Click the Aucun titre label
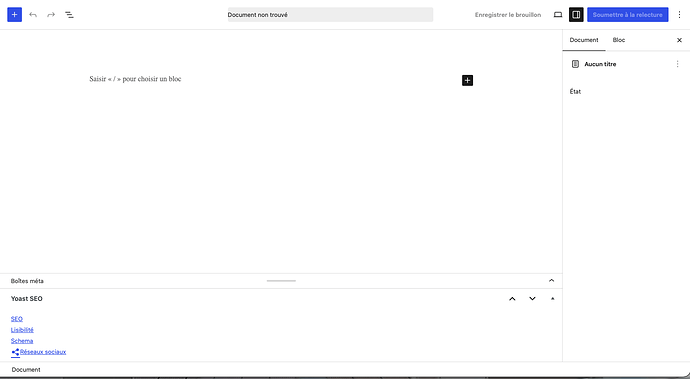690x379 pixels. (x=600, y=64)
